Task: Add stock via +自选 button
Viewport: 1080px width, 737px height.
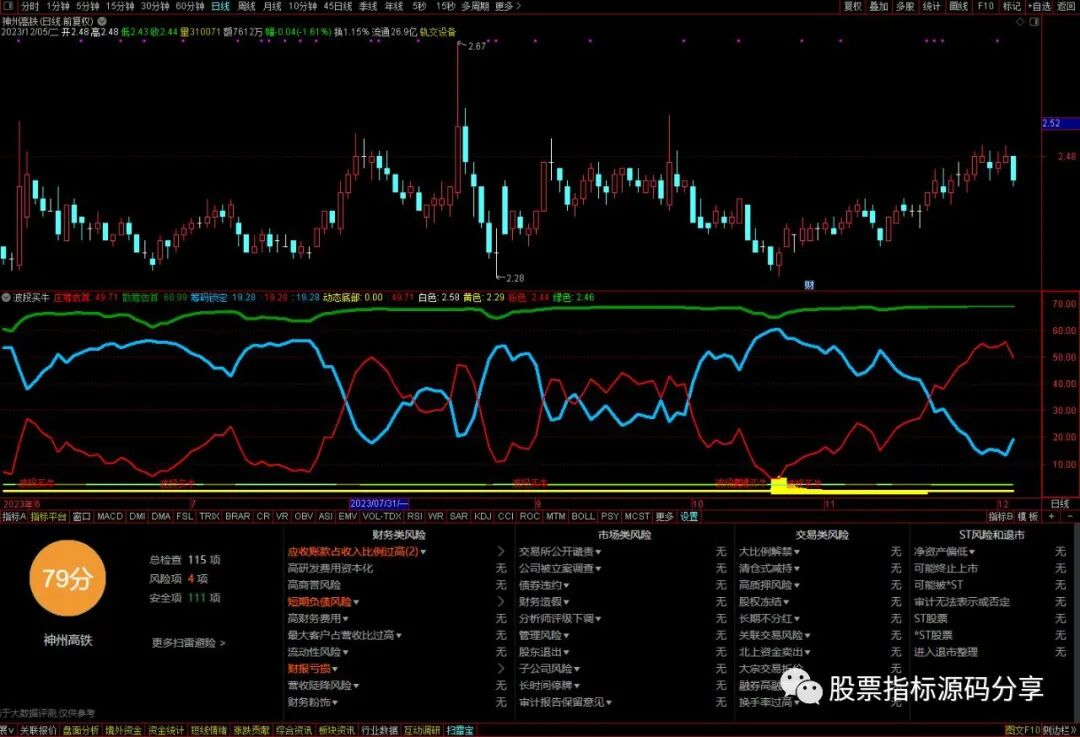Action: [x=1039, y=6]
